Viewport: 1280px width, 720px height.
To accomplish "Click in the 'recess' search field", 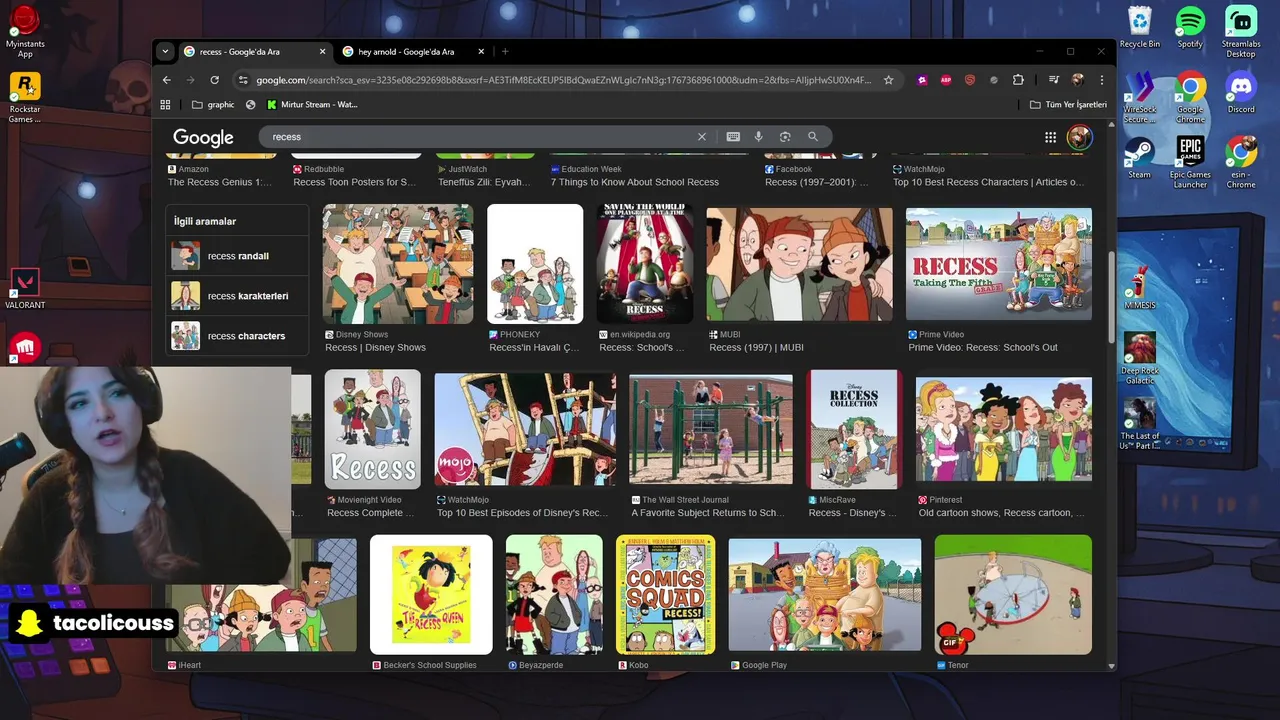I will click(x=480, y=137).
